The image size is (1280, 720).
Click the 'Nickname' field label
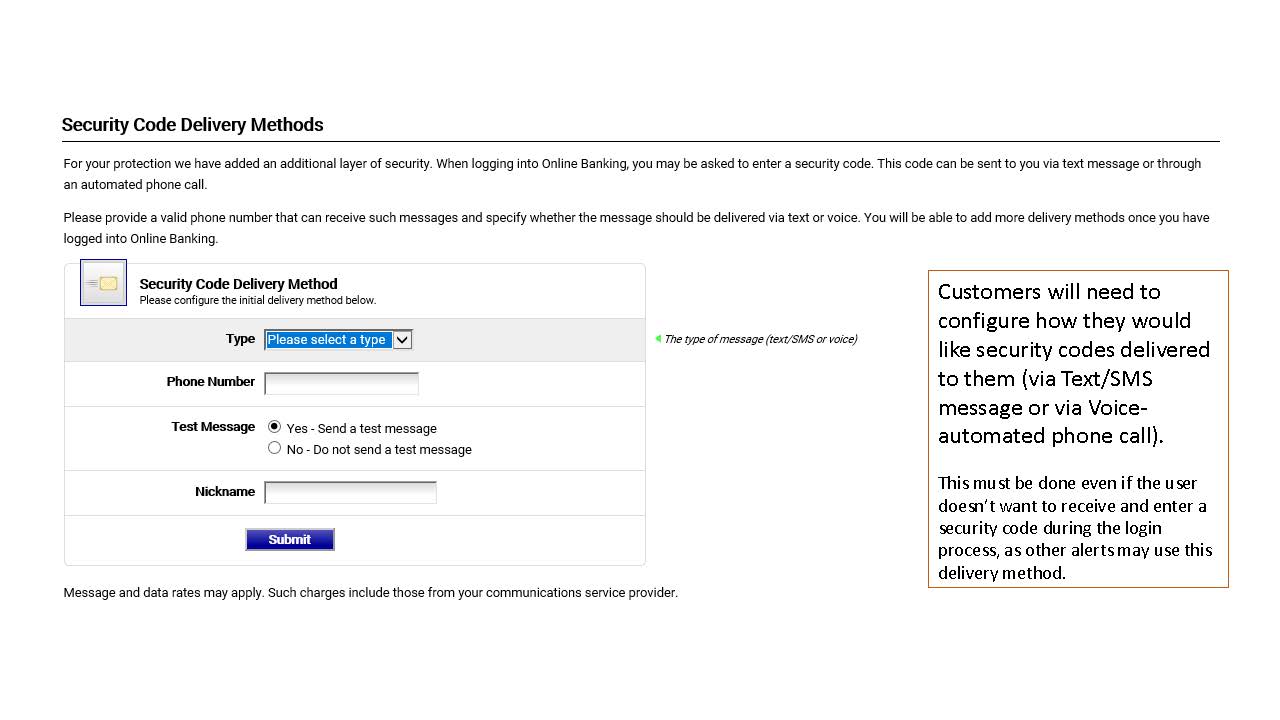[225, 492]
